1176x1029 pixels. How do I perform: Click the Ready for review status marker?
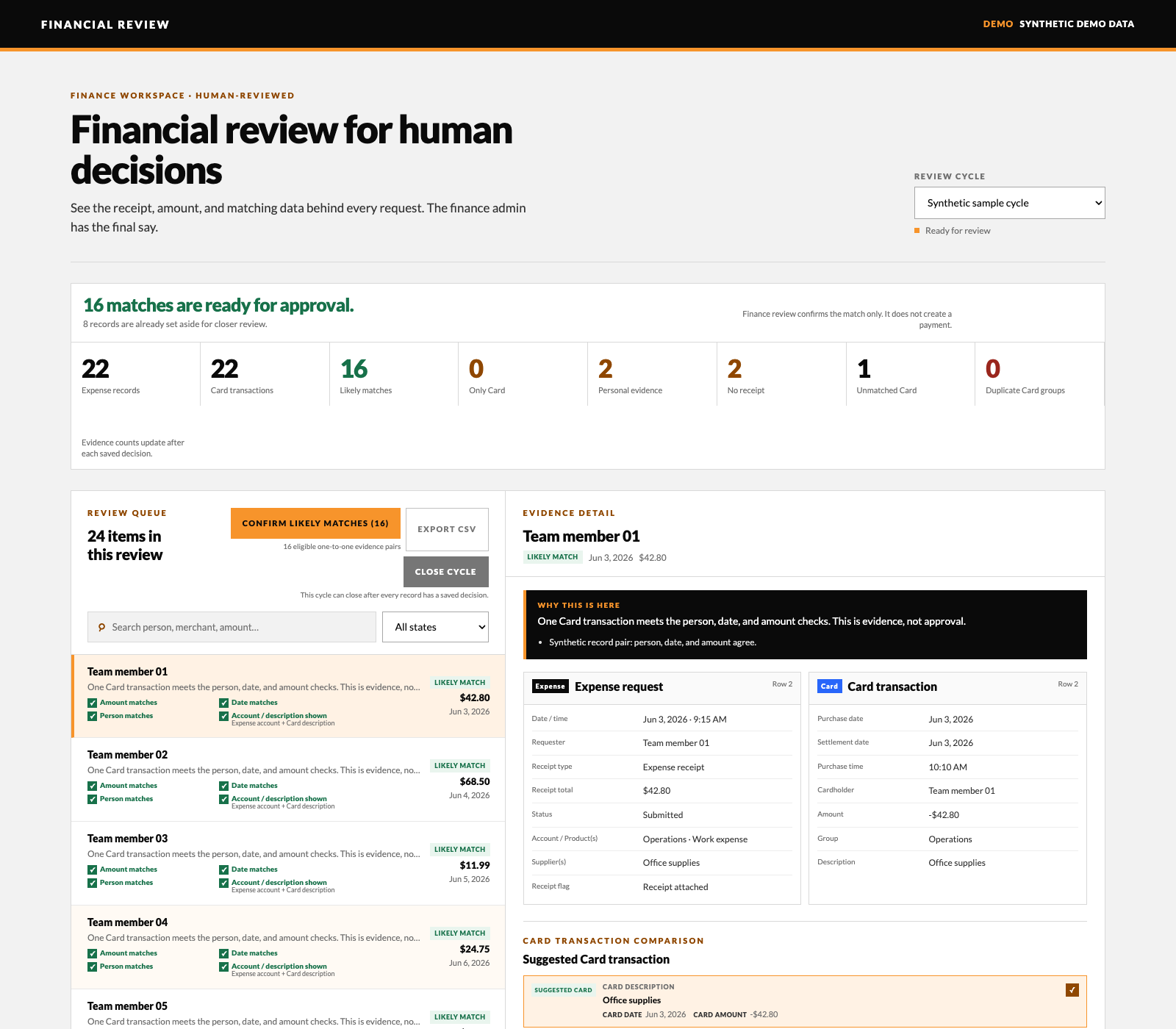[917, 231]
